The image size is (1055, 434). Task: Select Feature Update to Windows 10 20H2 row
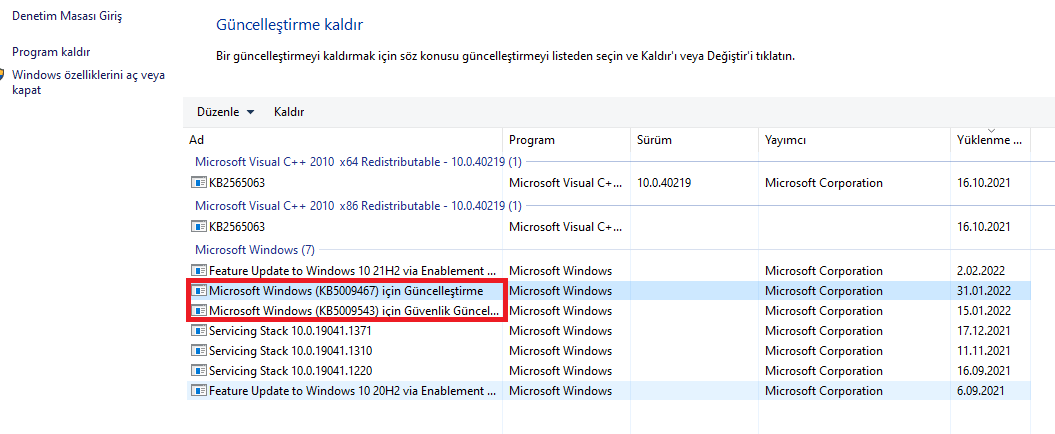609,390
